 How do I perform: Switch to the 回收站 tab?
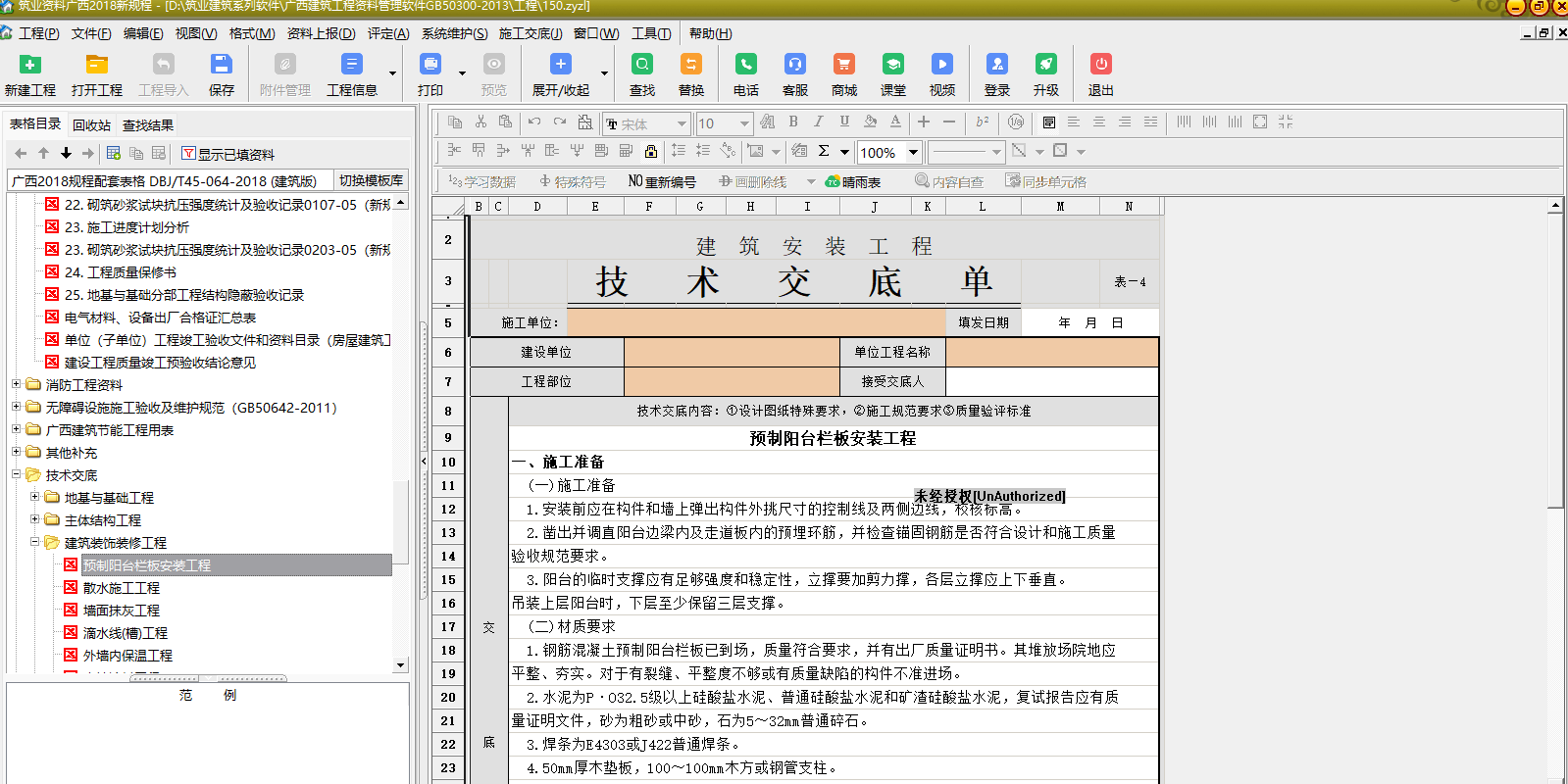91,125
